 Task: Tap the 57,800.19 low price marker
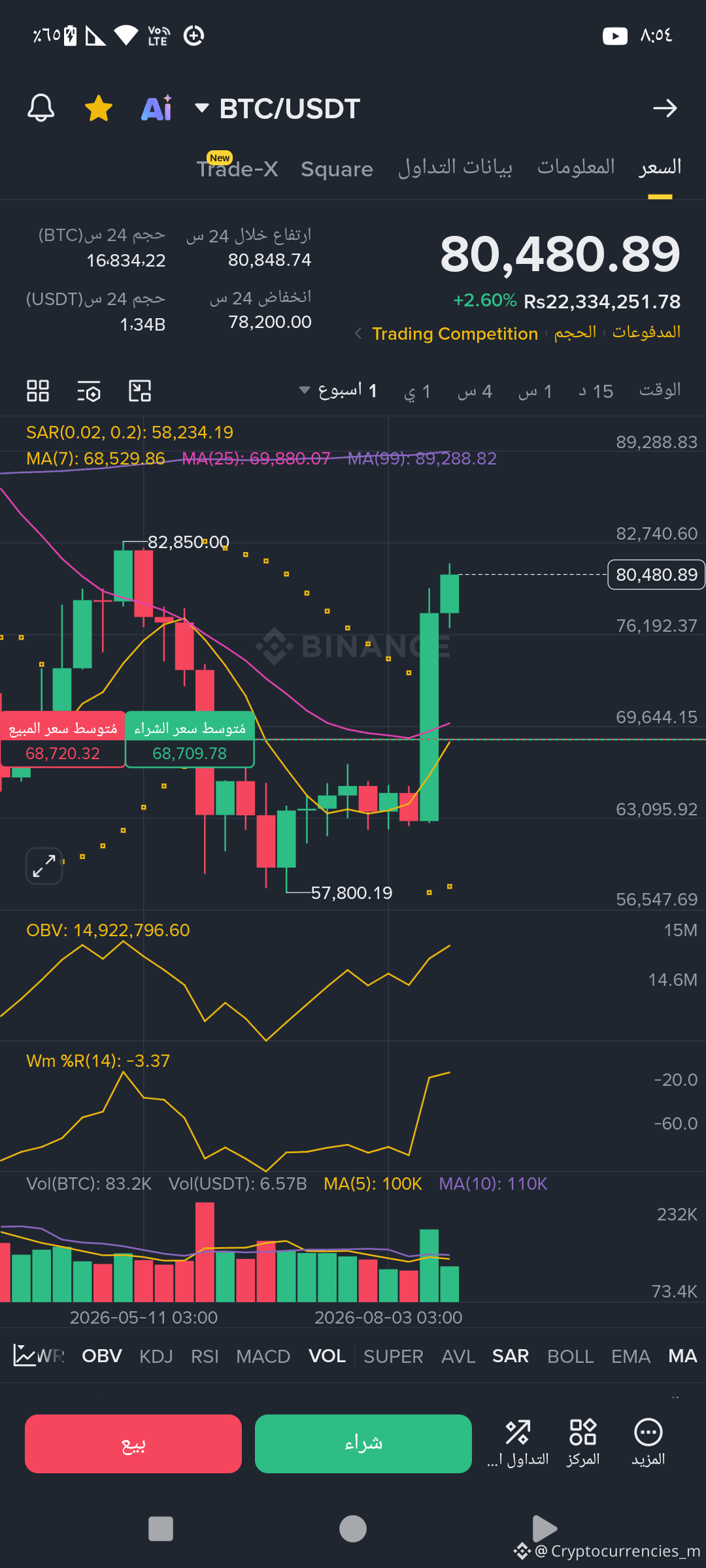pyautogui.click(x=352, y=893)
